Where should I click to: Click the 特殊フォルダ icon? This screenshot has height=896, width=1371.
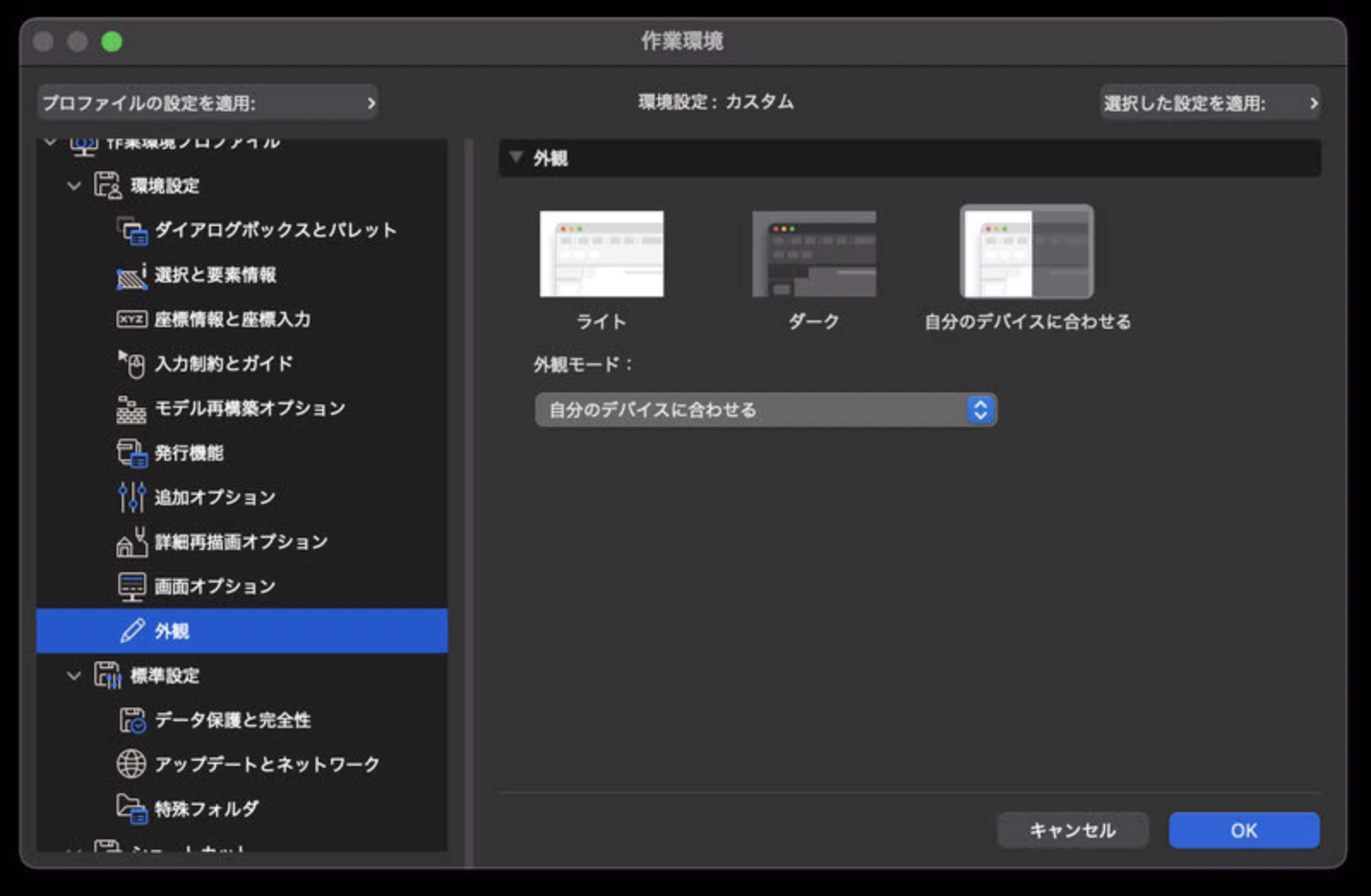(132, 809)
